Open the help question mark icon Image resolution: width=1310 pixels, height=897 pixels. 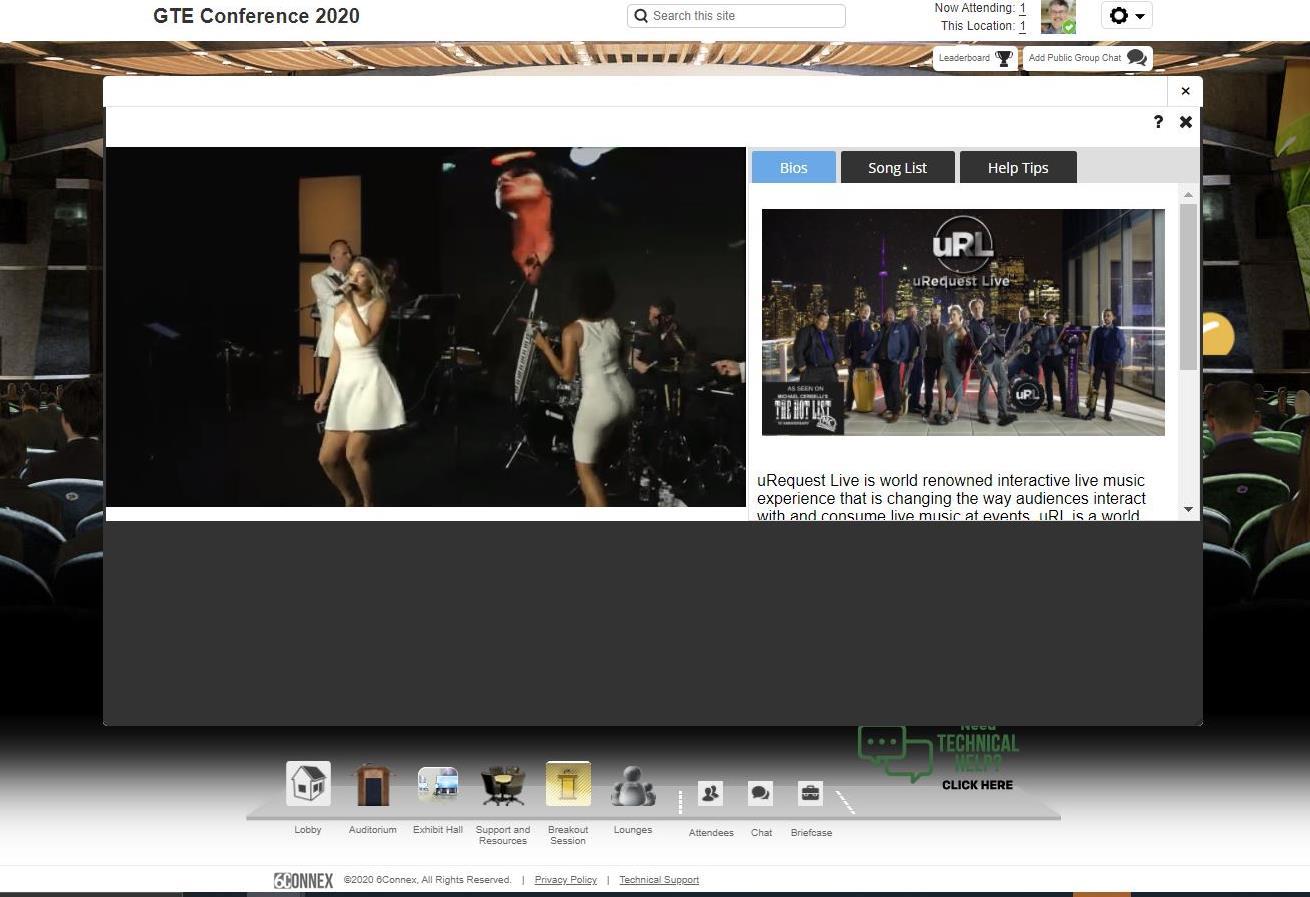coord(1158,122)
